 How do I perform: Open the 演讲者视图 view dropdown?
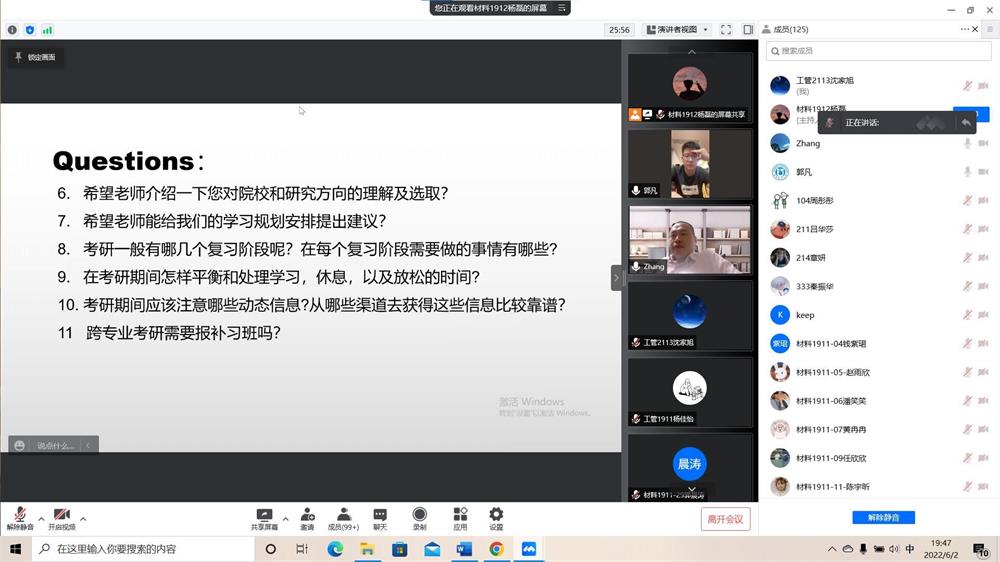tap(677, 30)
